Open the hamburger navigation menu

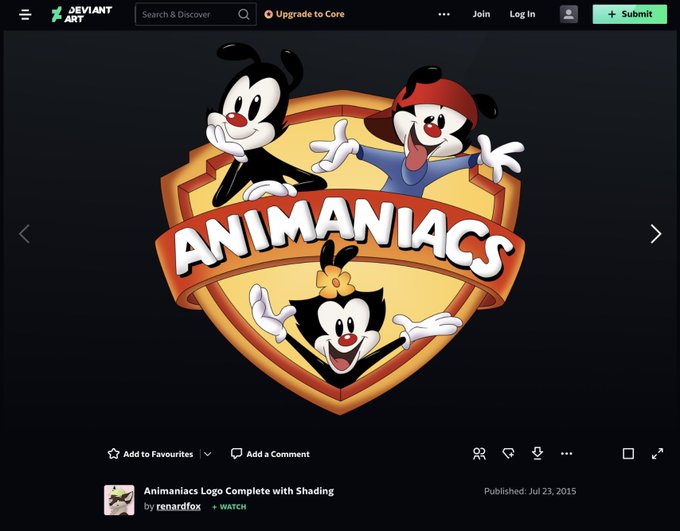point(25,14)
